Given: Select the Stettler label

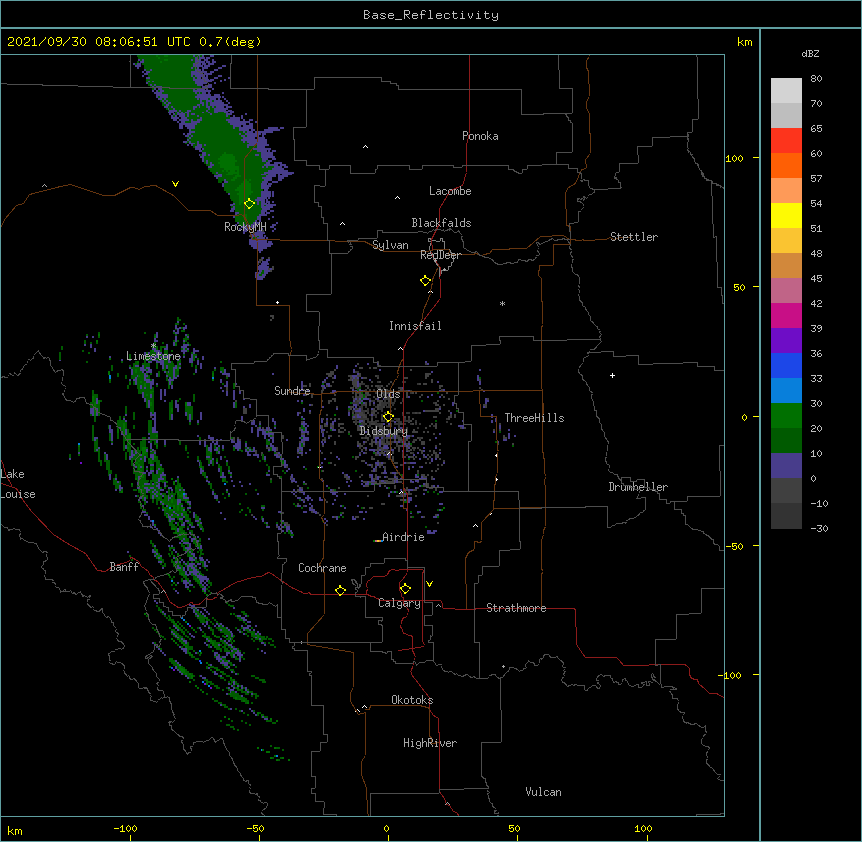Looking at the screenshot, I should (x=634, y=237).
